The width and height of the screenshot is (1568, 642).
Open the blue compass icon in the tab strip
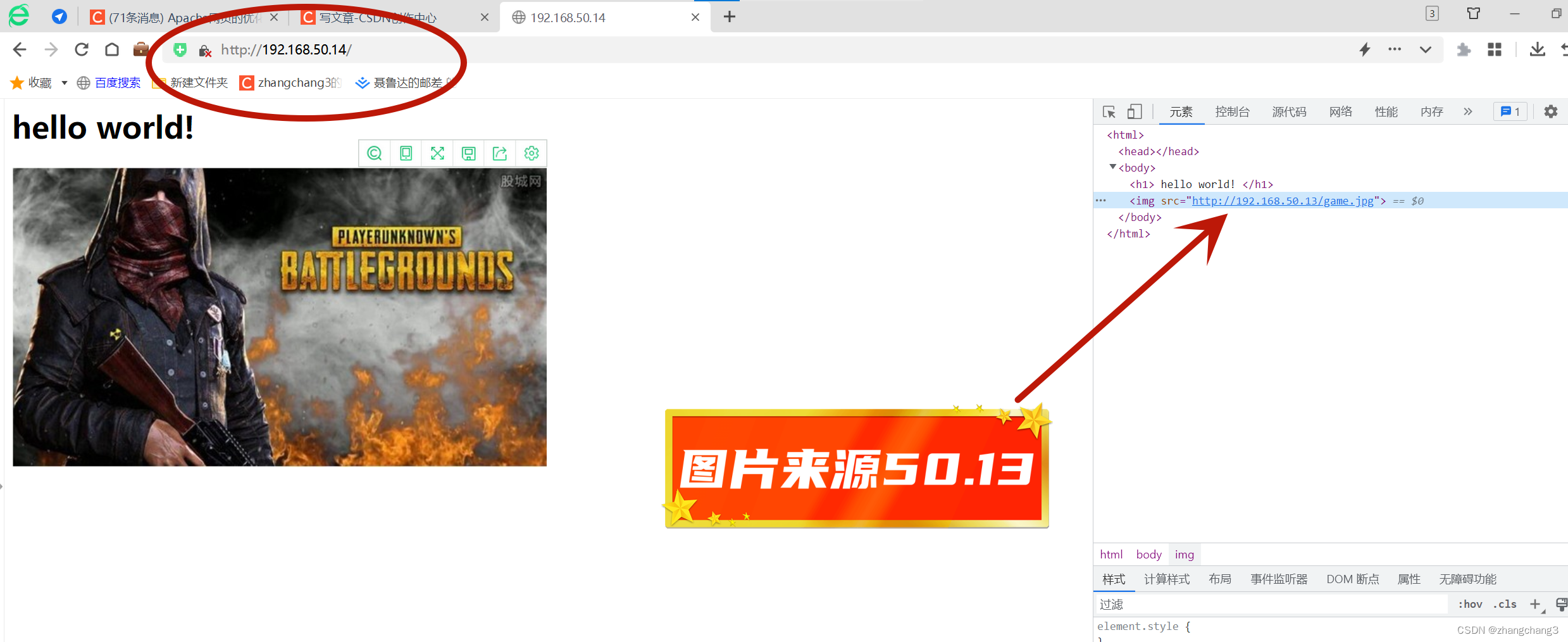[59, 16]
